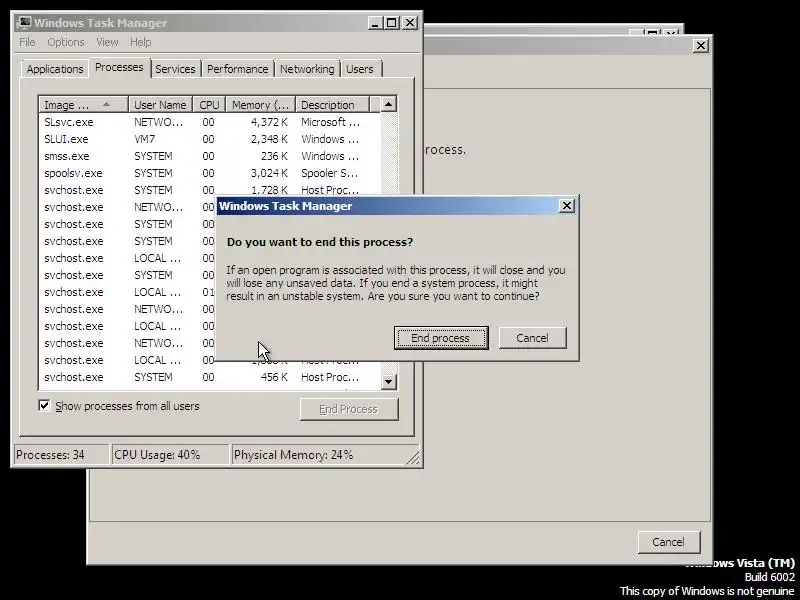The width and height of the screenshot is (800, 600).
Task: Click Cancel in the background gray window
Action: point(668,542)
